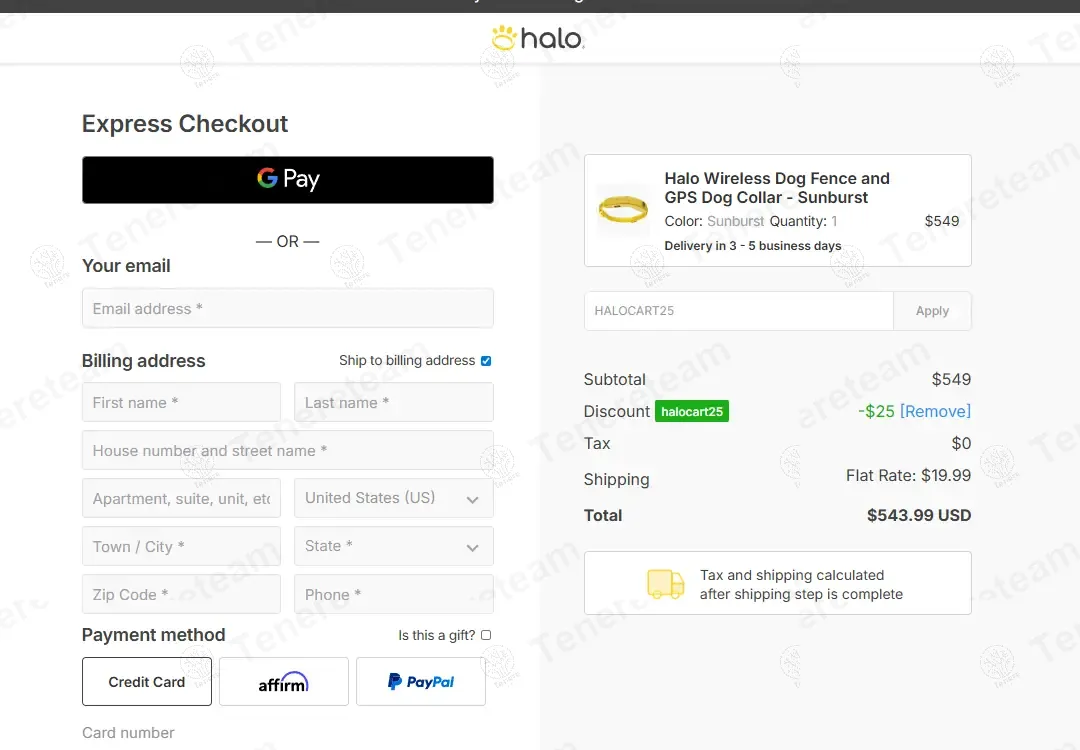This screenshot has width=1080, height=750.
Task: Focus the Zip Code field
Action: (181, 594)
